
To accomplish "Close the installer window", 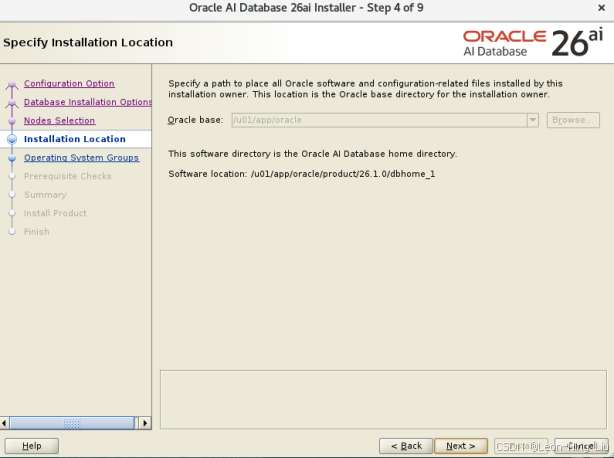I will [x=601, y=8].
